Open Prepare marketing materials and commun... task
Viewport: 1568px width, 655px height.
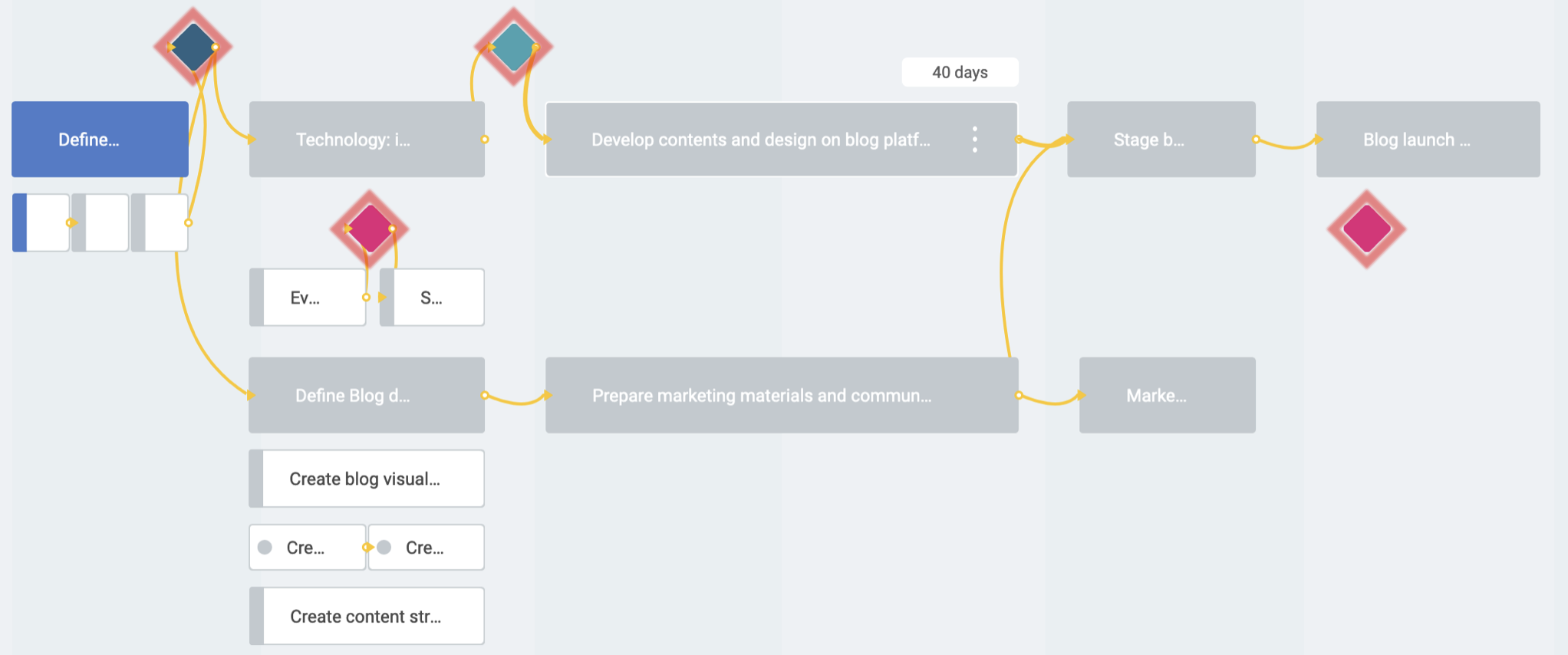782,395
